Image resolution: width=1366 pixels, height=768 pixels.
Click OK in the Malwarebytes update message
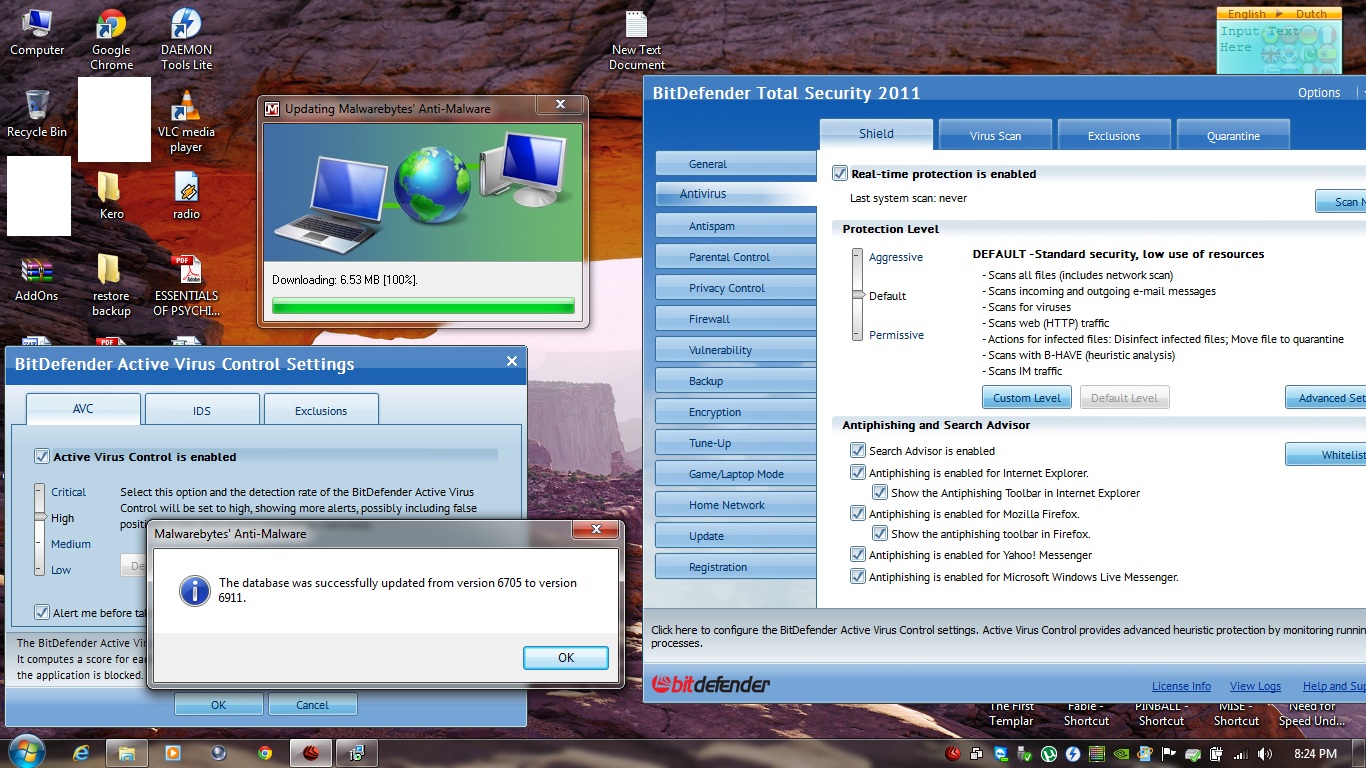point(566,657)
